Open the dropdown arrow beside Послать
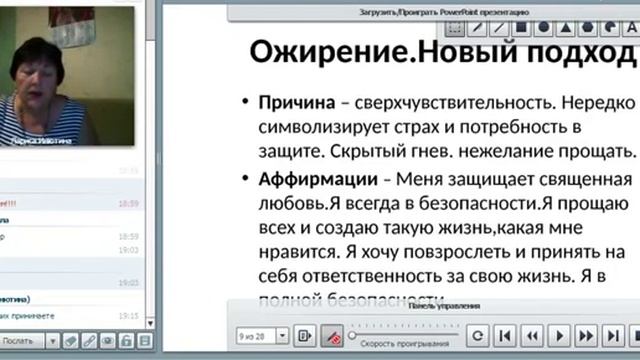 [52, 340]
